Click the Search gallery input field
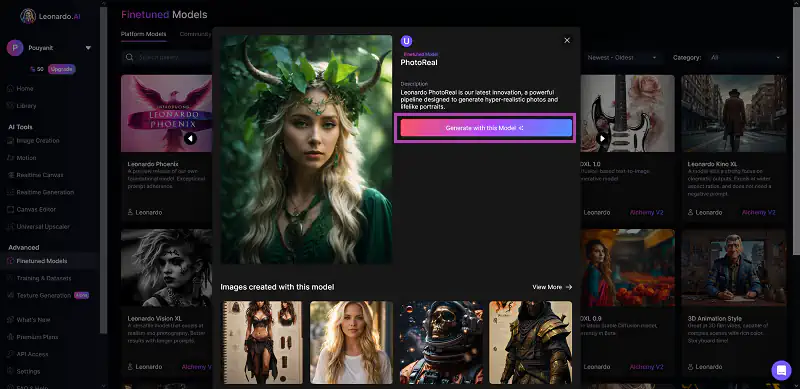Screen dimensions: 800x389 (168, 58)
